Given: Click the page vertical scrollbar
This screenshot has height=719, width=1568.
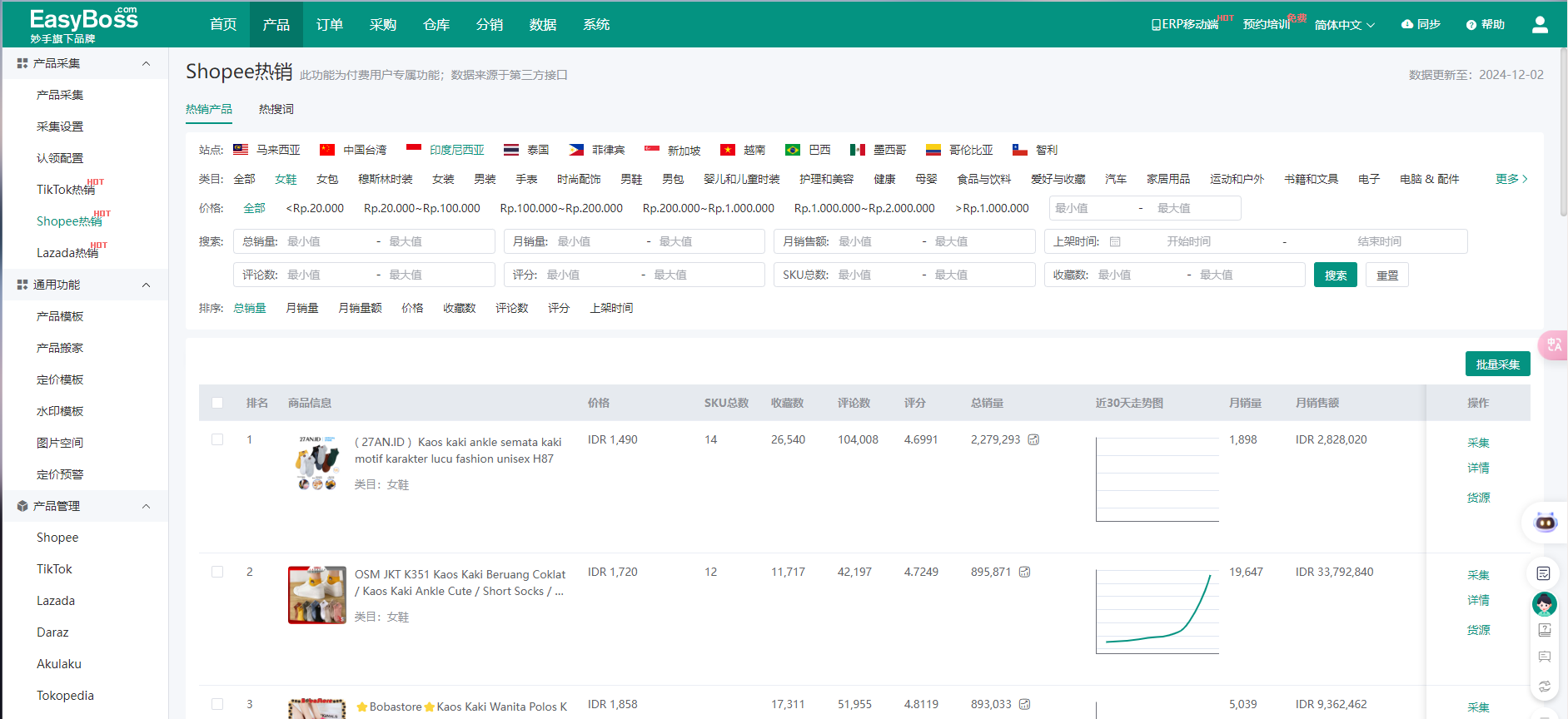Looking at the screenshot, I should pyautogui.click(x=1563, y=133).
